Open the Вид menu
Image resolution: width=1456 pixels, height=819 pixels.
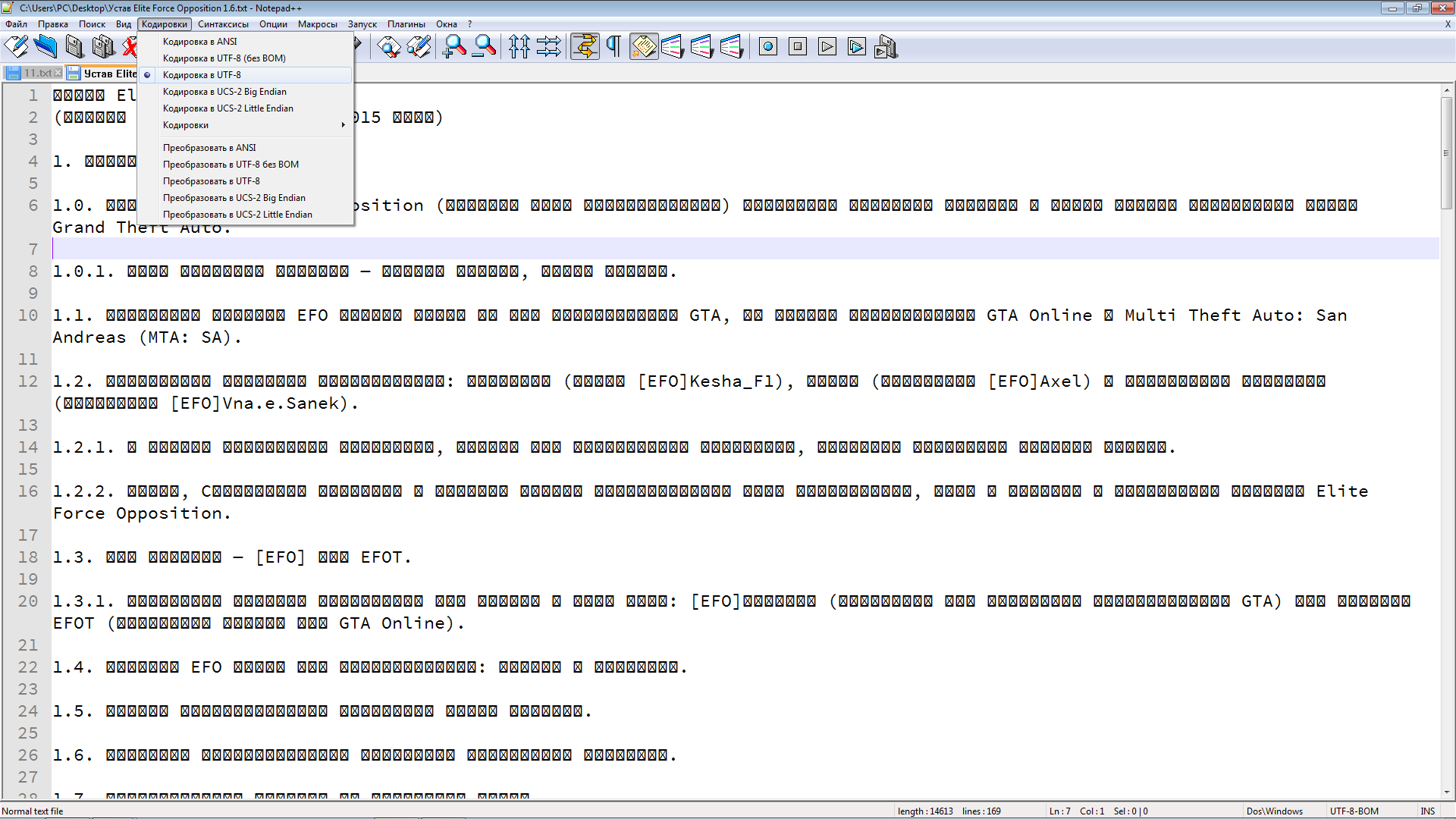124,24
